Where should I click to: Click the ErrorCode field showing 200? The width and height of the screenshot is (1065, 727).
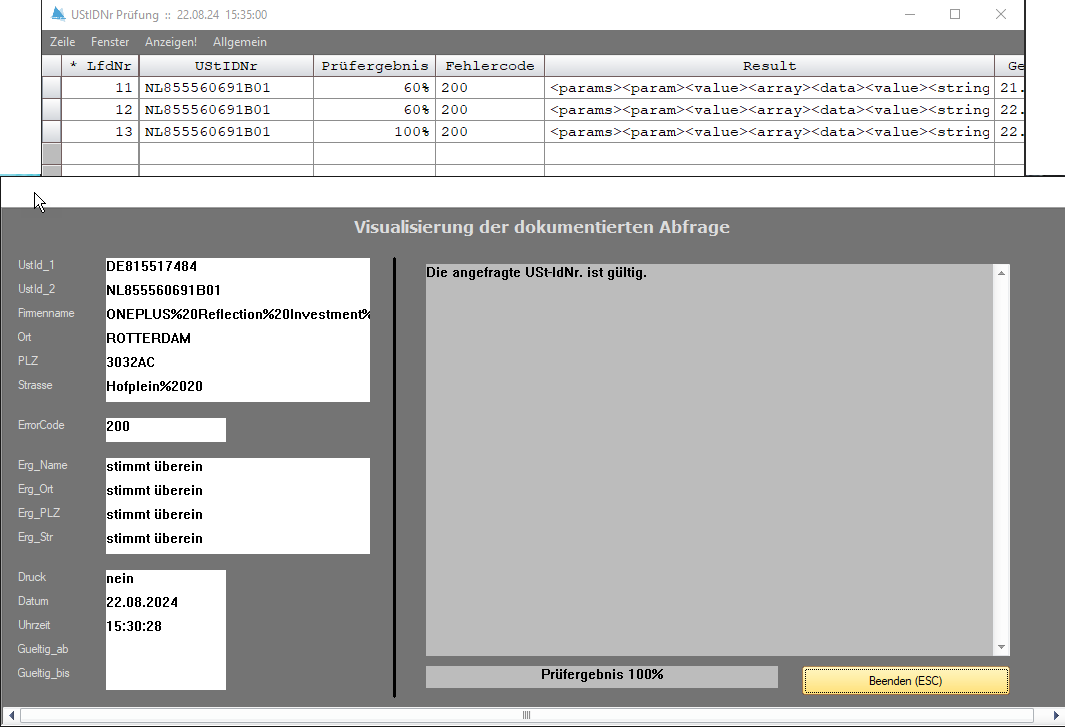pos(165,428)
